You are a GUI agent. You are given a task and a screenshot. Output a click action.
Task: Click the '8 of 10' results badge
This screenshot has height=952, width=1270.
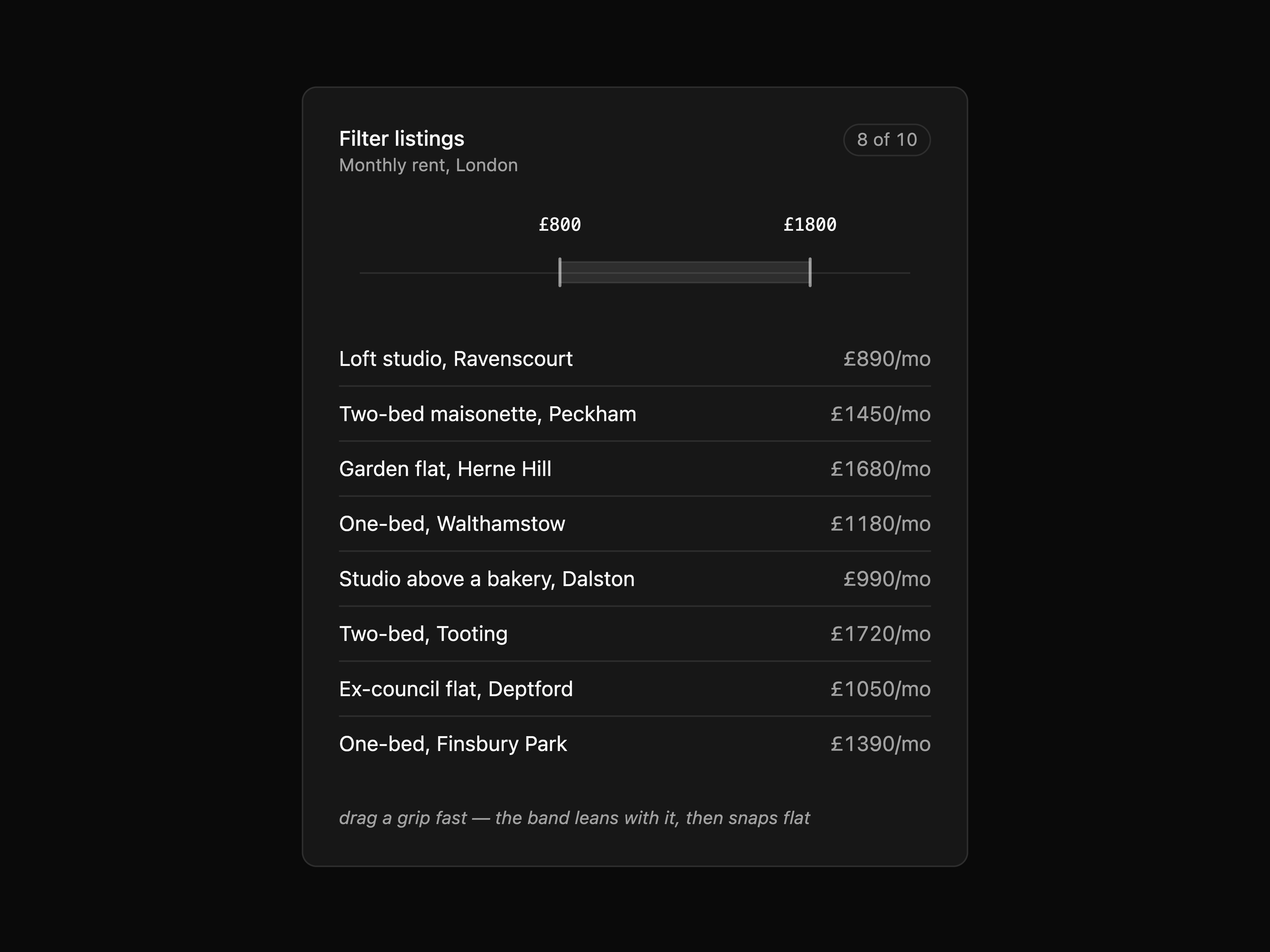[886, 139]
